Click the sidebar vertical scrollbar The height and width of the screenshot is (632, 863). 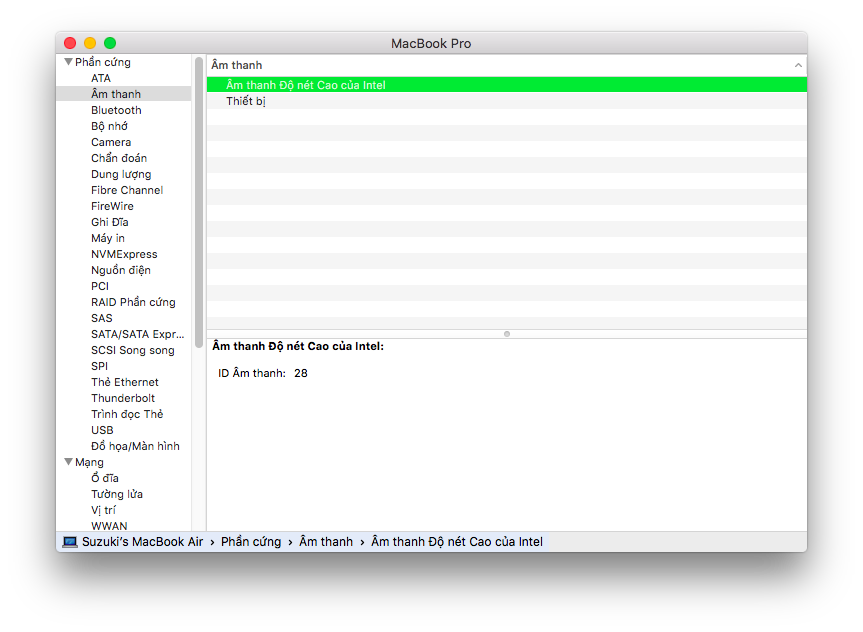pyautogui.click(x=199, y=200)
